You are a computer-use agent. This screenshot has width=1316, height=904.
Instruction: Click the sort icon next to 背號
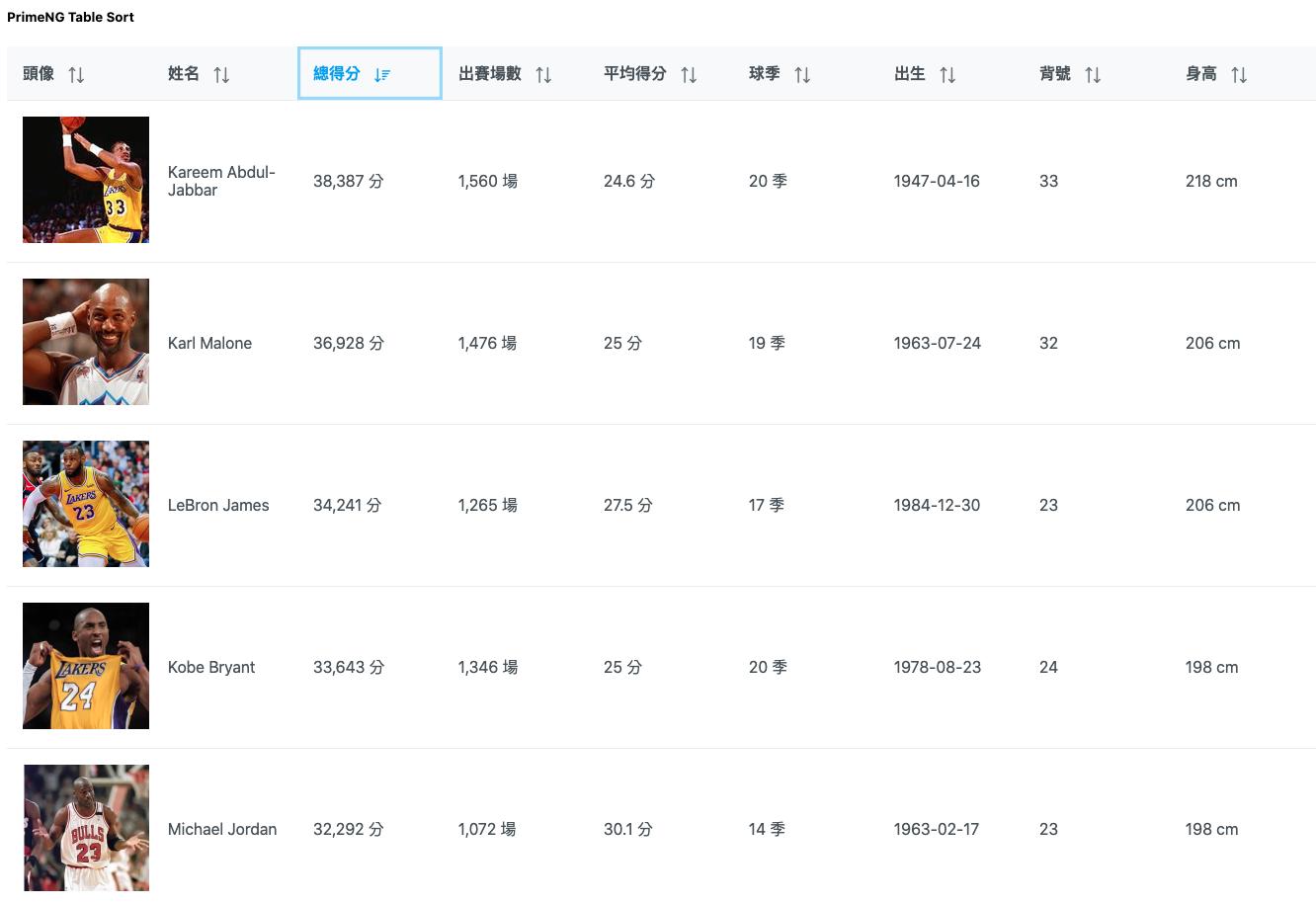click(1093, 75)
